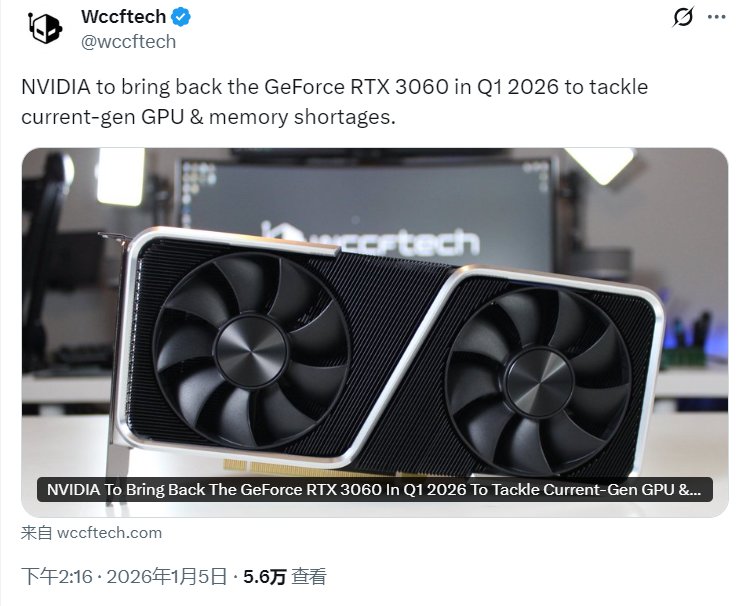
Task: Open the Wccftech profile avatar
Action: click(x=45, y=29)
